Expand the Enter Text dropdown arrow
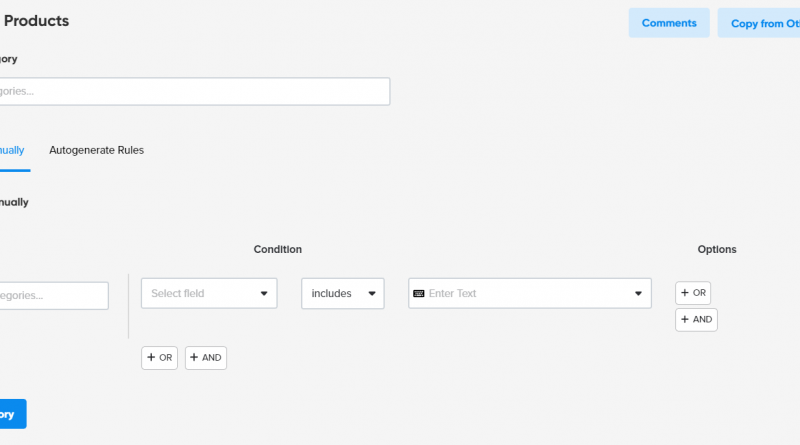Screen dimensions: 800x445 click(639, 294)
